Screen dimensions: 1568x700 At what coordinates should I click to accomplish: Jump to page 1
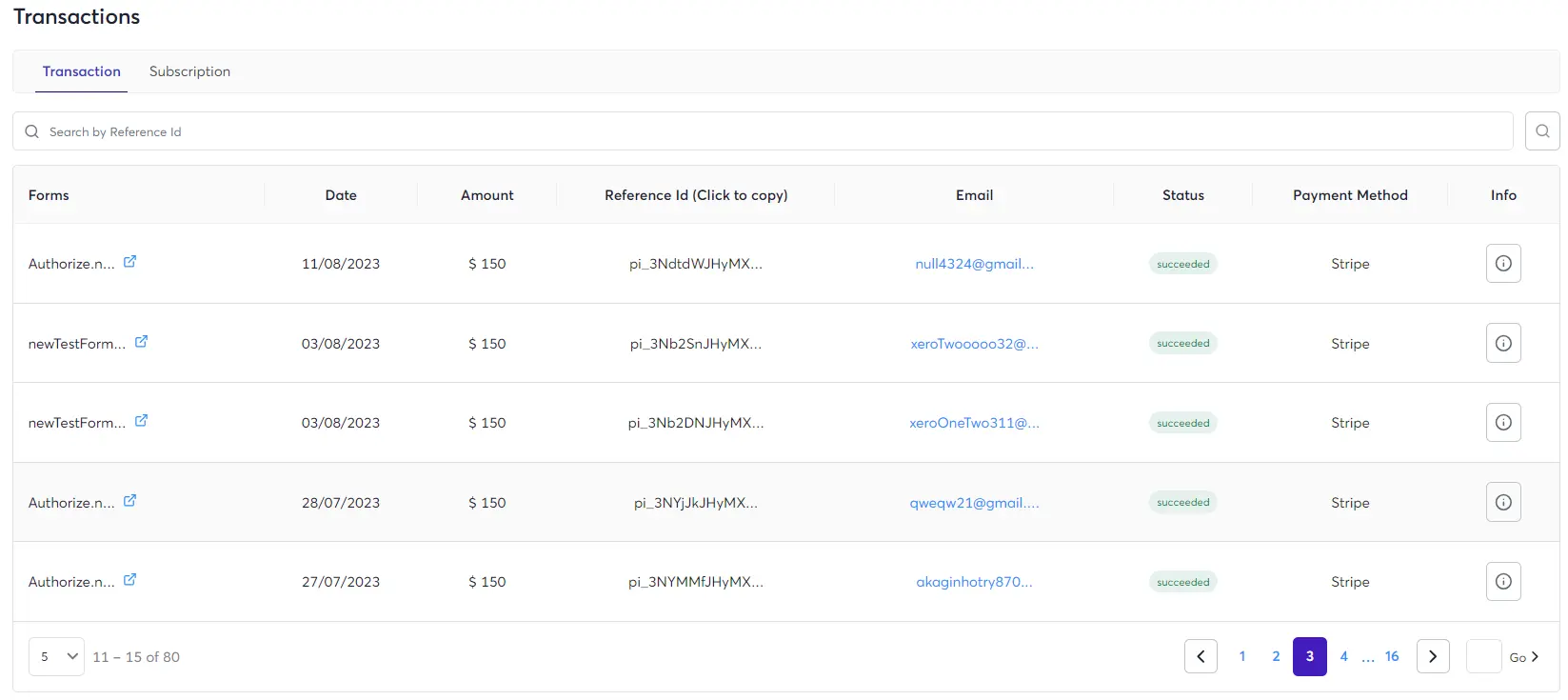tap(1242, 656)
